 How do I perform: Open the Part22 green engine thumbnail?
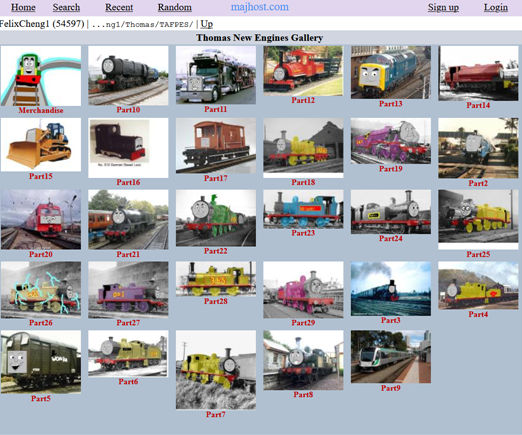tap(216, 218)
